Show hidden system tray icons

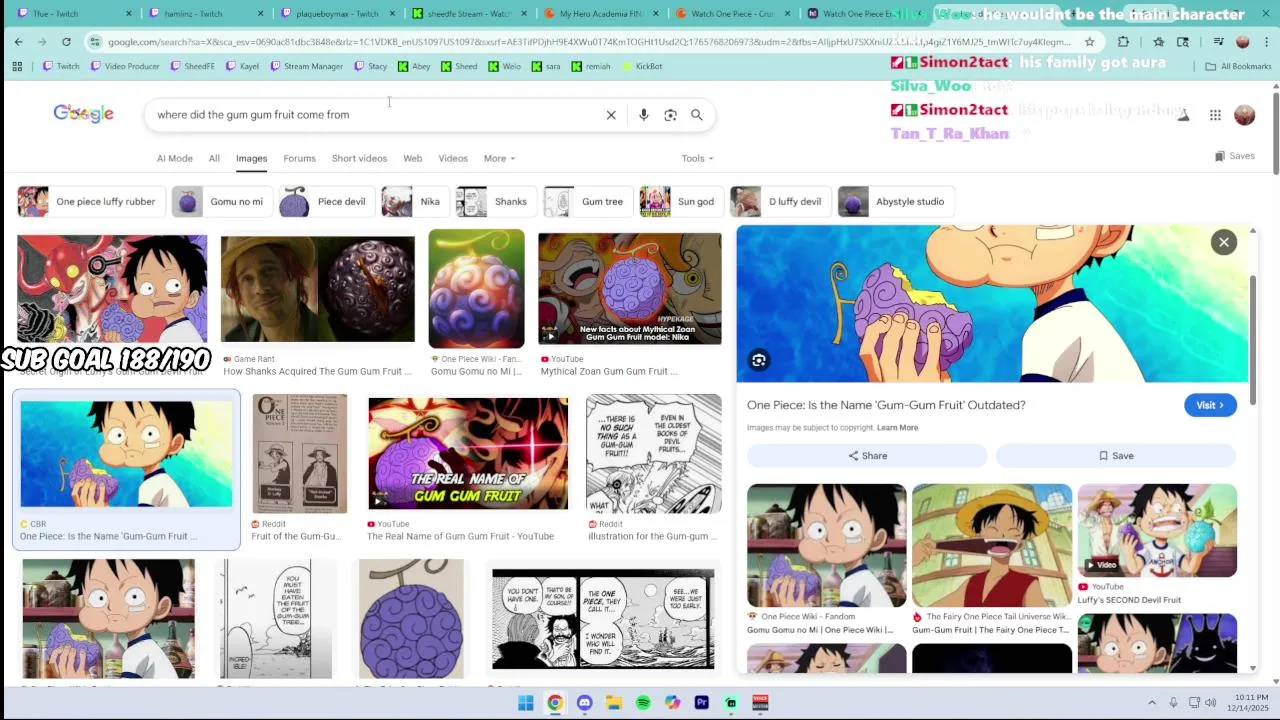pos(1151,703)
